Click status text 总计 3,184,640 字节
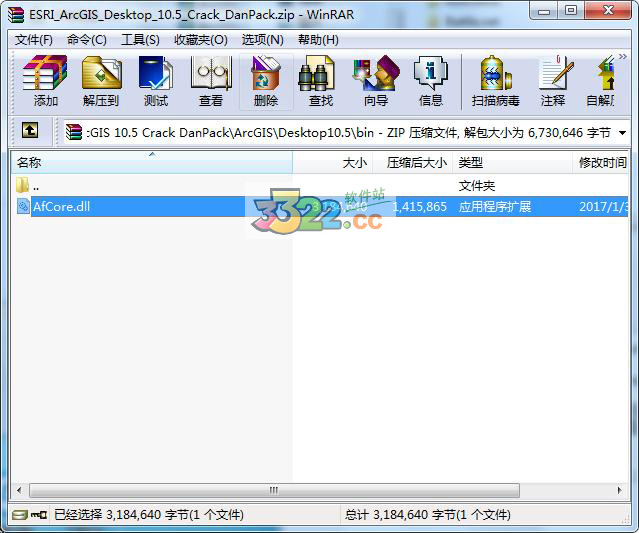The height and width of the screenshot is (533, 639). pyautogui.click(x=427, y=515)
